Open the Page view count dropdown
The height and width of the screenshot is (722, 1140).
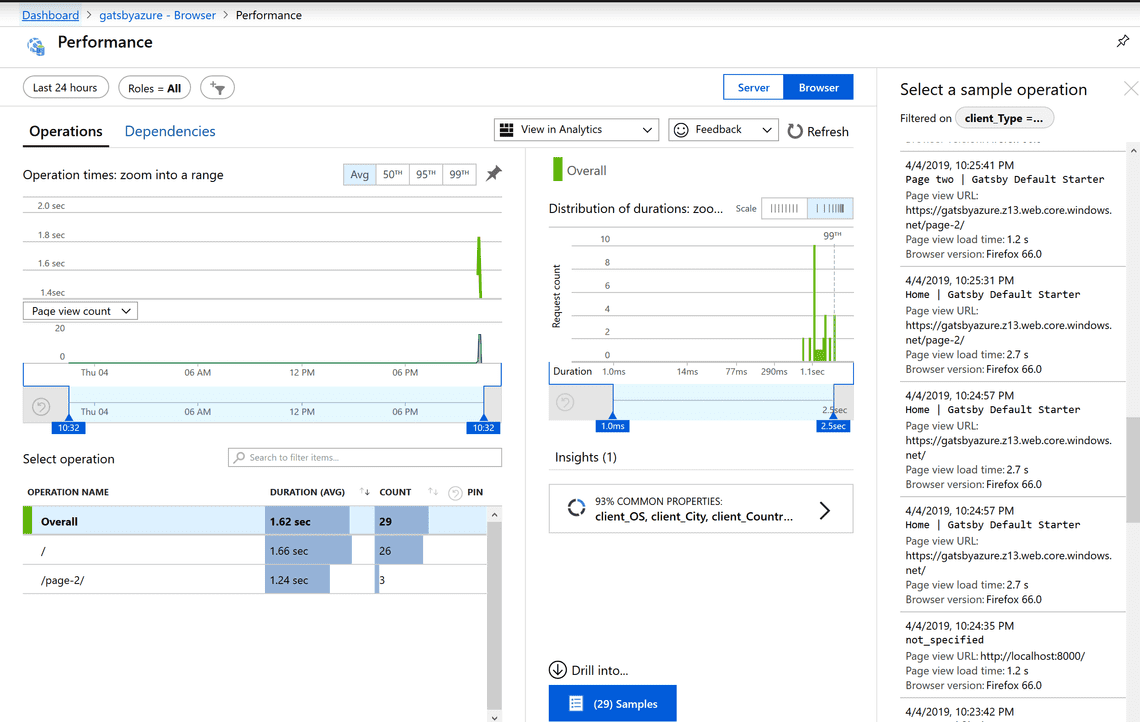[79, 310]
